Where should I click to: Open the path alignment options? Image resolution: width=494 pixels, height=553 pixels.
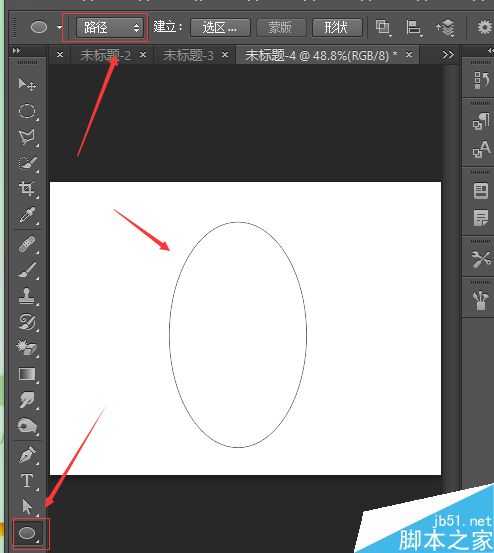[x=414, y=27]
